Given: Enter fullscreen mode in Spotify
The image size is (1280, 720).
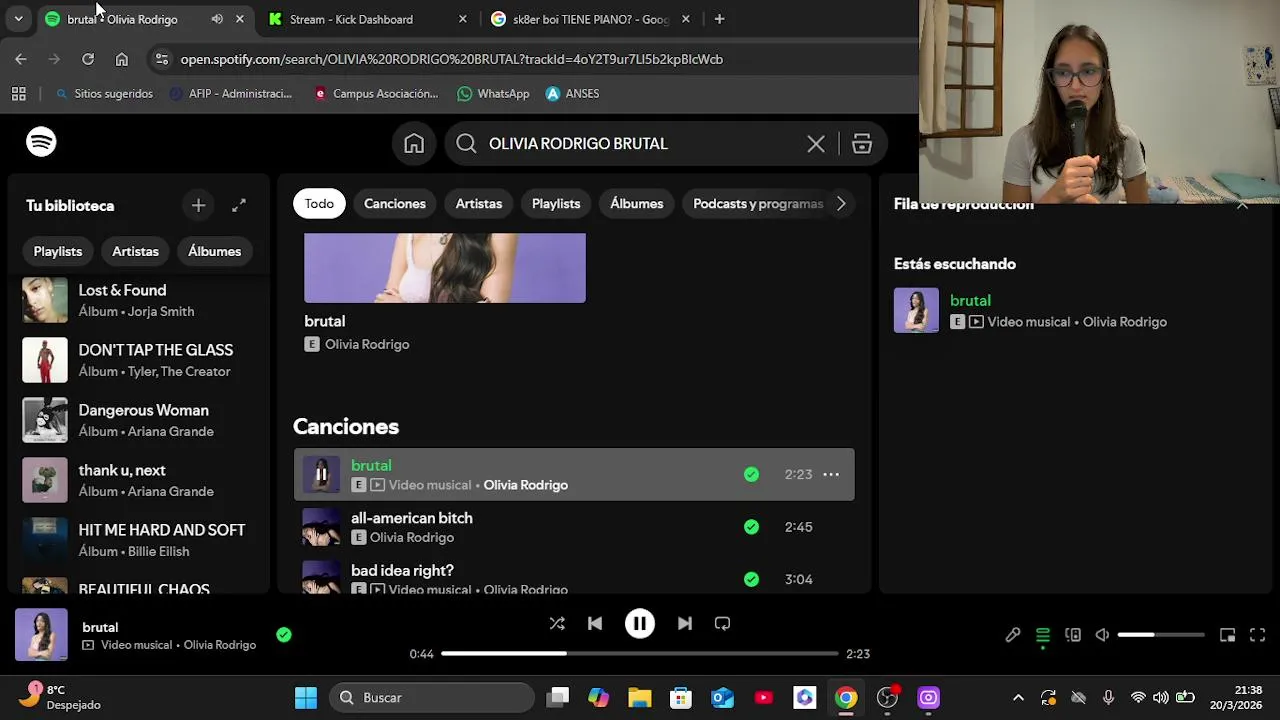Looking at the screenshot, I should [x=1257, y=635].
